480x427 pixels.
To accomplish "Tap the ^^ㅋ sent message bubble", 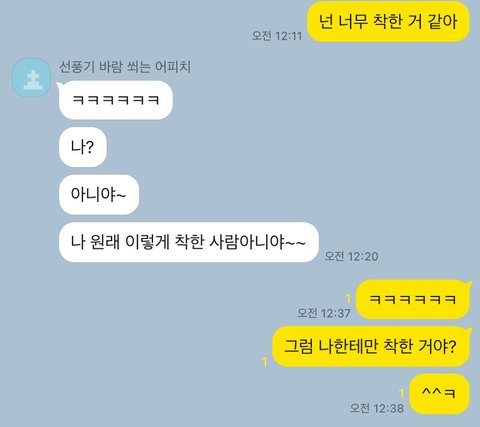I will (439, 394).
